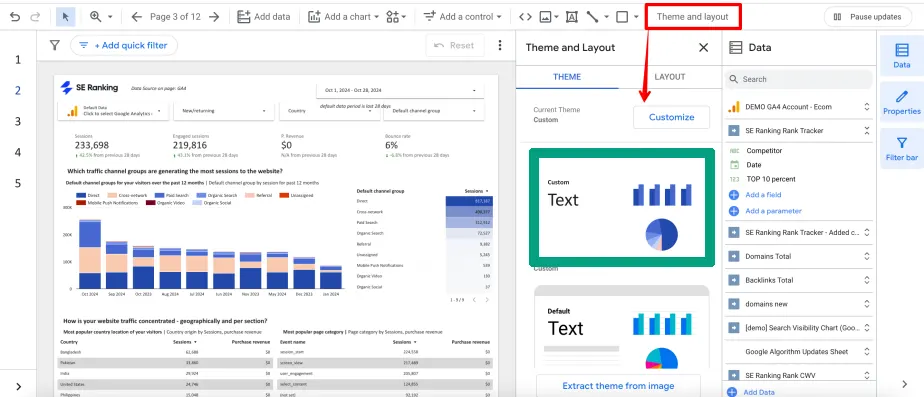This screenshot has width=924, height=397.
Task: Open the three-dot more options menu
Action: point(500,45)
